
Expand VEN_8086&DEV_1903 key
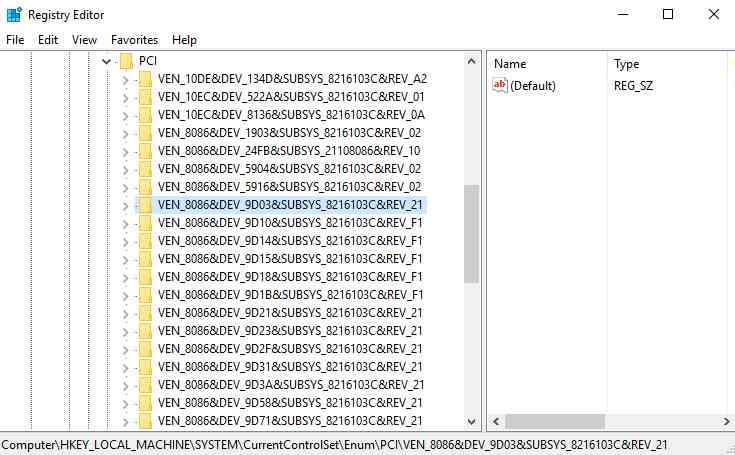(x=125, y=134)
